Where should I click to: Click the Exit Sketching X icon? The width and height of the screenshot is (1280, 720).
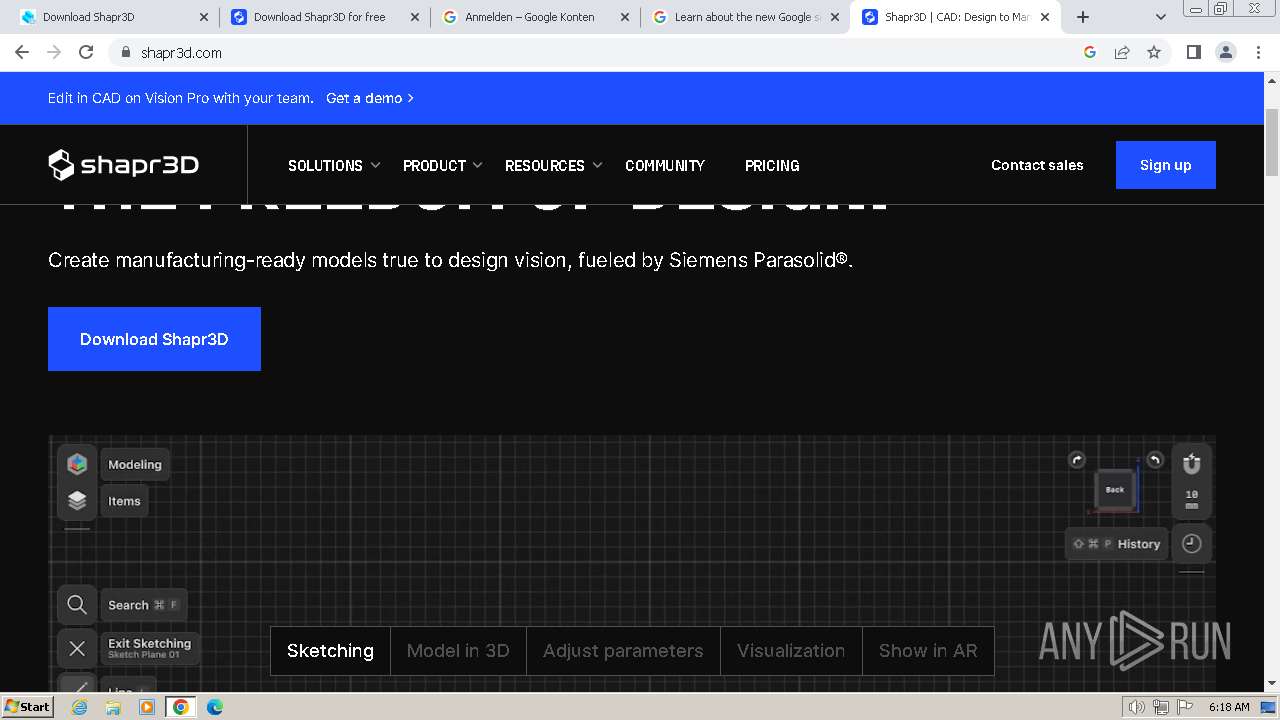coord(77,648)
